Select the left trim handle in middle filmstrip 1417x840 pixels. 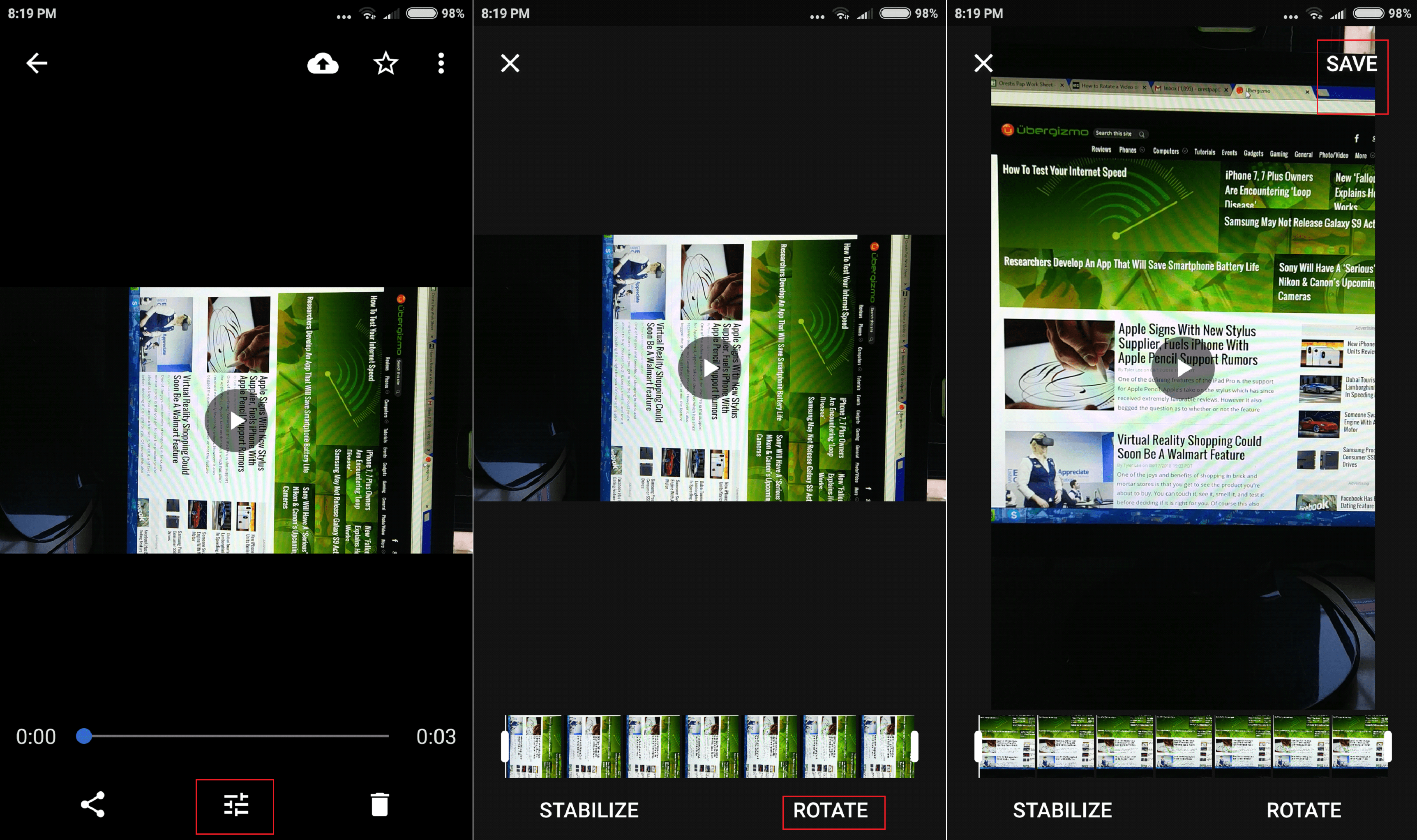point(505,746)
